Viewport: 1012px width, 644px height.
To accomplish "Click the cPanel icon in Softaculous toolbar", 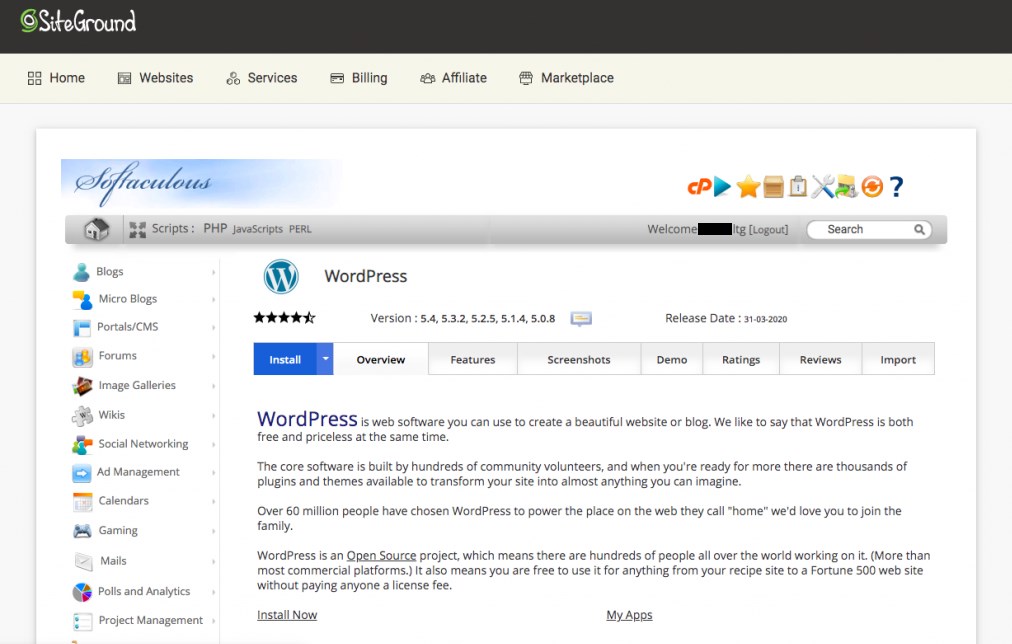I will pos(699,187).
